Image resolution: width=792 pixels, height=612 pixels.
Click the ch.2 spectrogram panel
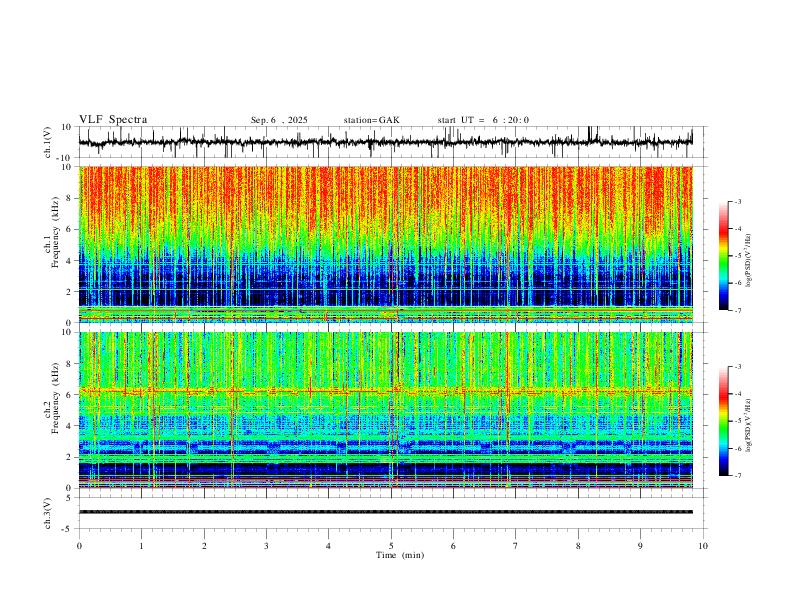click(386, 410)
